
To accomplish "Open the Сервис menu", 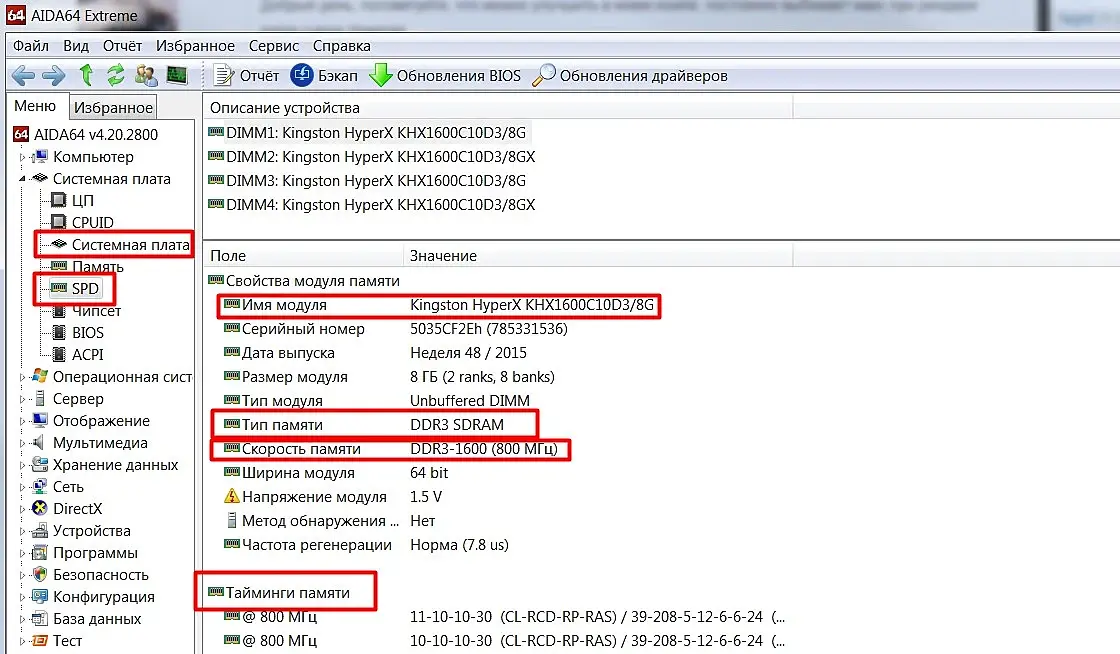I will [274, 46].
